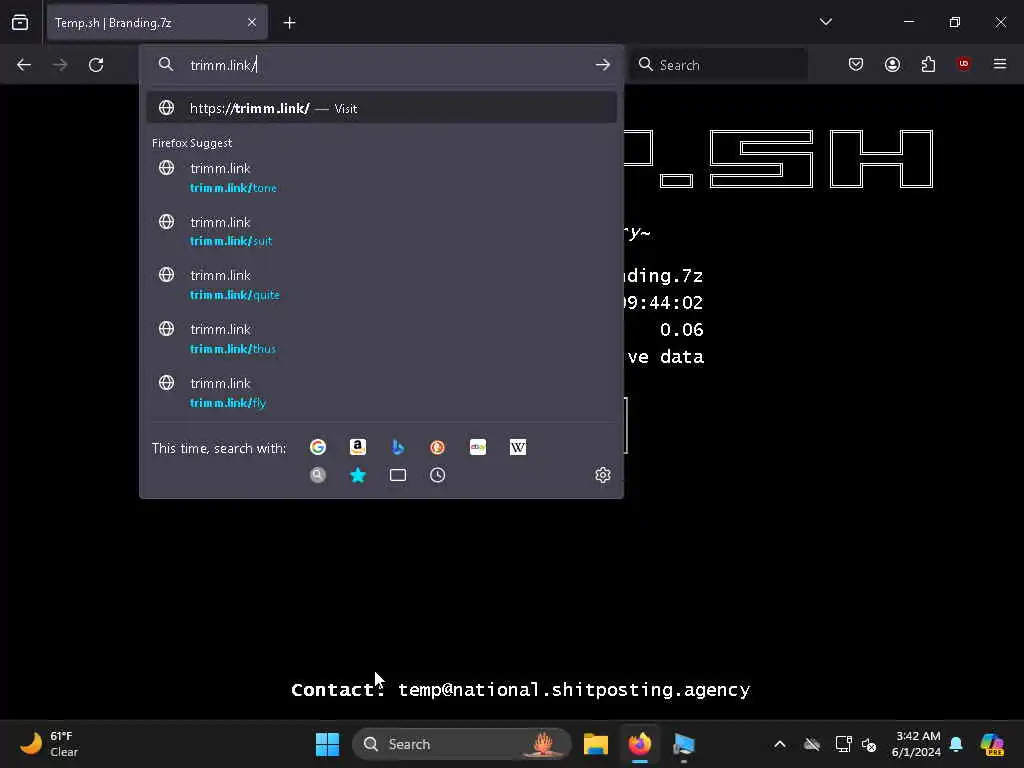
Task: Select the Temp.sh | Branding.7z tab
Action: coord(157,23)
